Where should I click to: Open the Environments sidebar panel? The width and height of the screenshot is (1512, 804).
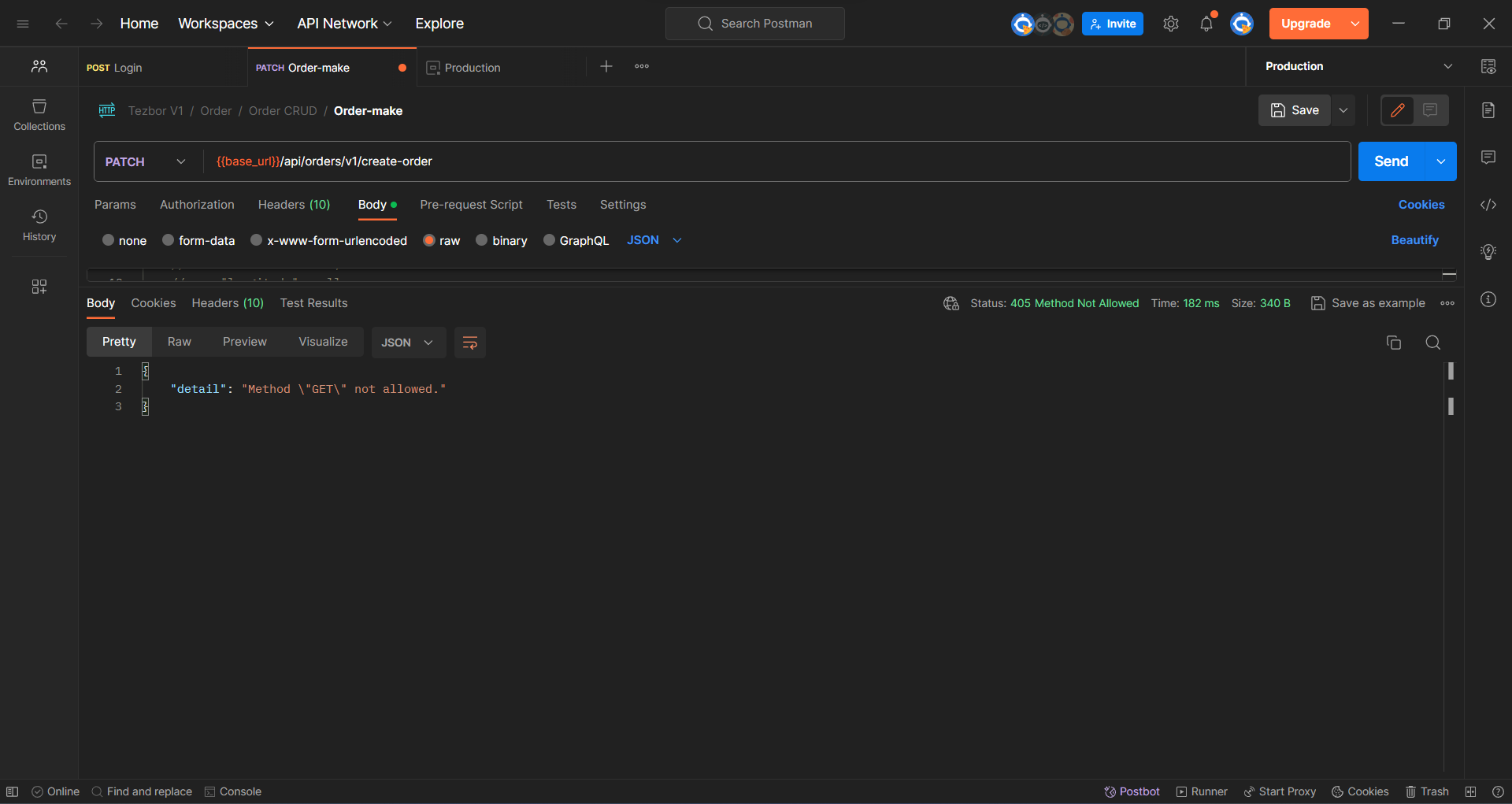tap(39, 169)
